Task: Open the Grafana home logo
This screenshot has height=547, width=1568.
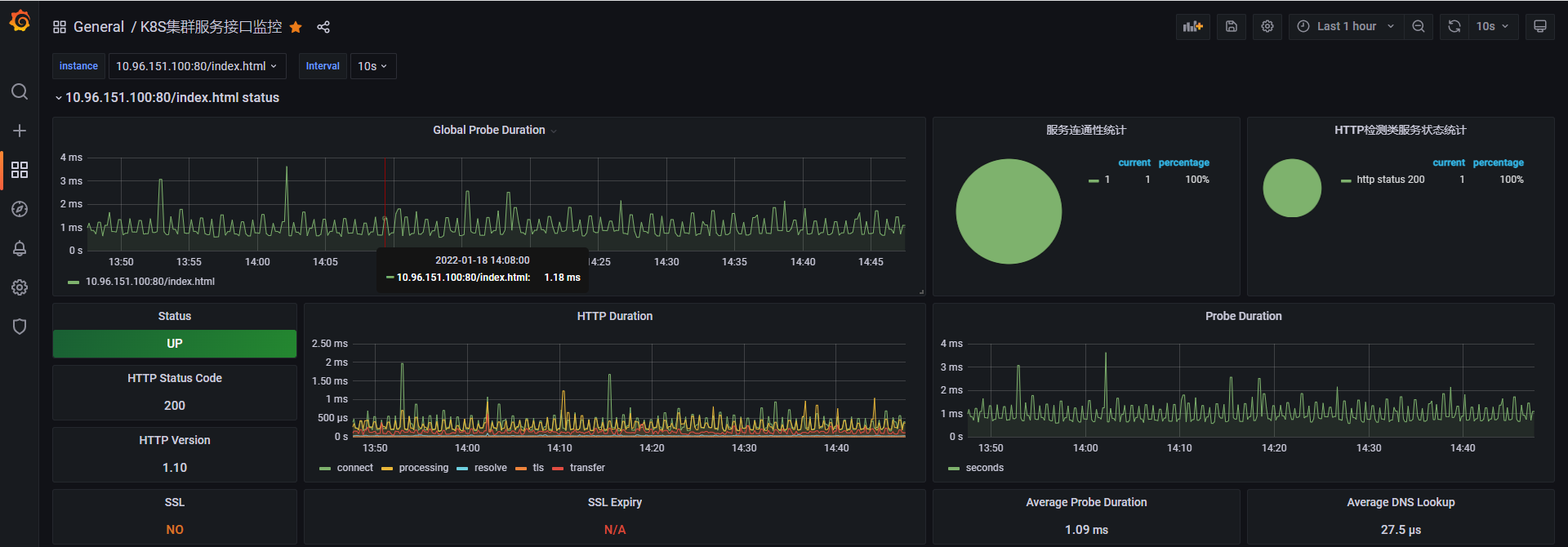Action: (20, 20)
